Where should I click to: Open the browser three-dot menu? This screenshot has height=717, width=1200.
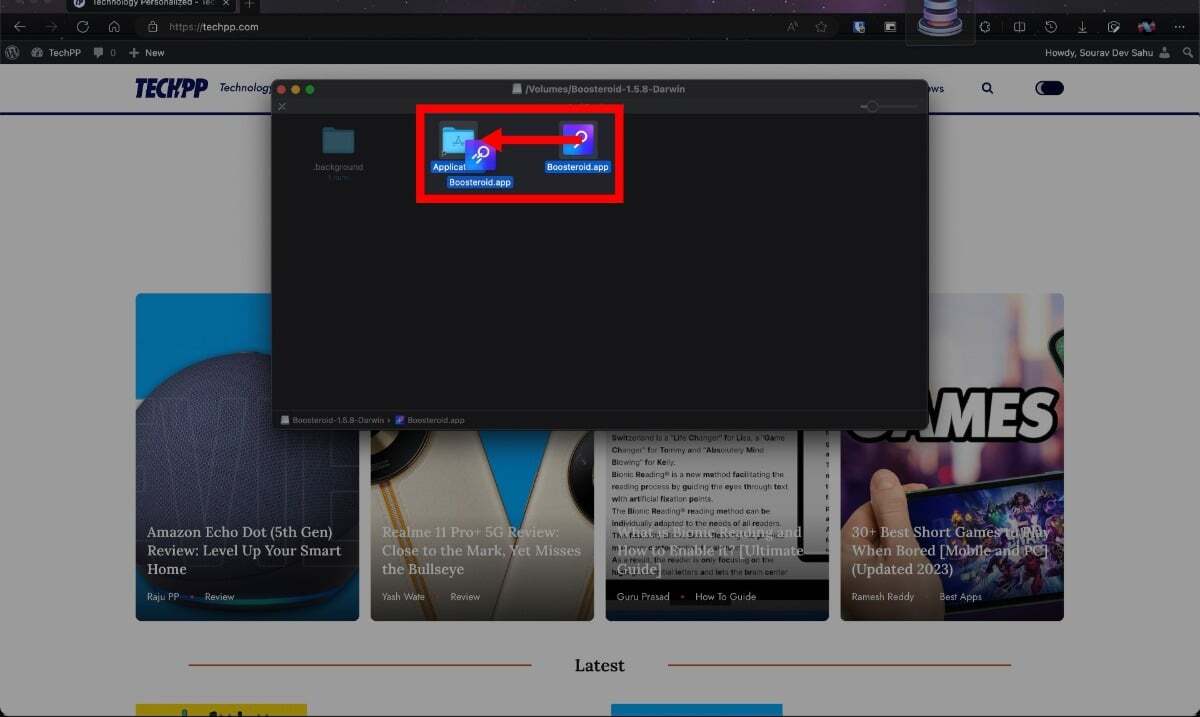coord(1177,27)
